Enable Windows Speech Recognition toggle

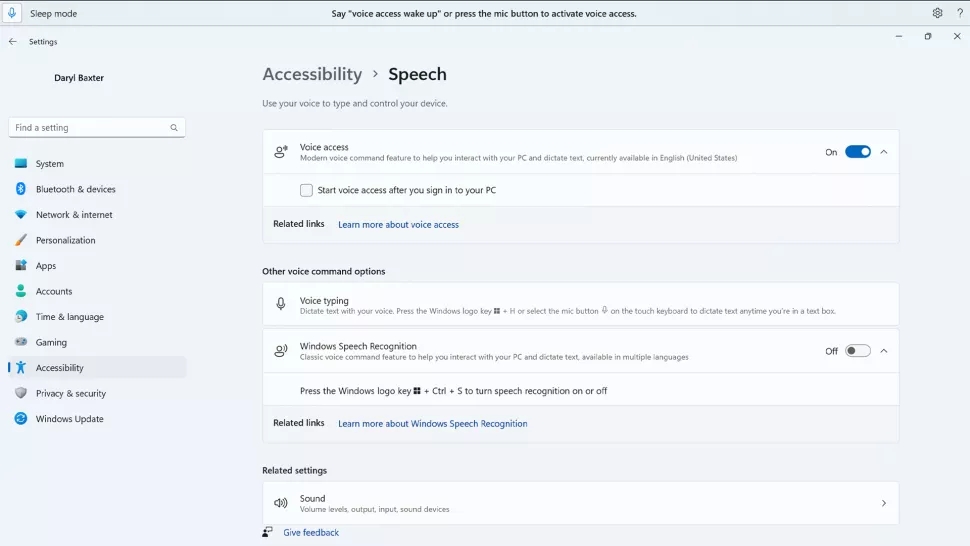(x=857, y=351)
